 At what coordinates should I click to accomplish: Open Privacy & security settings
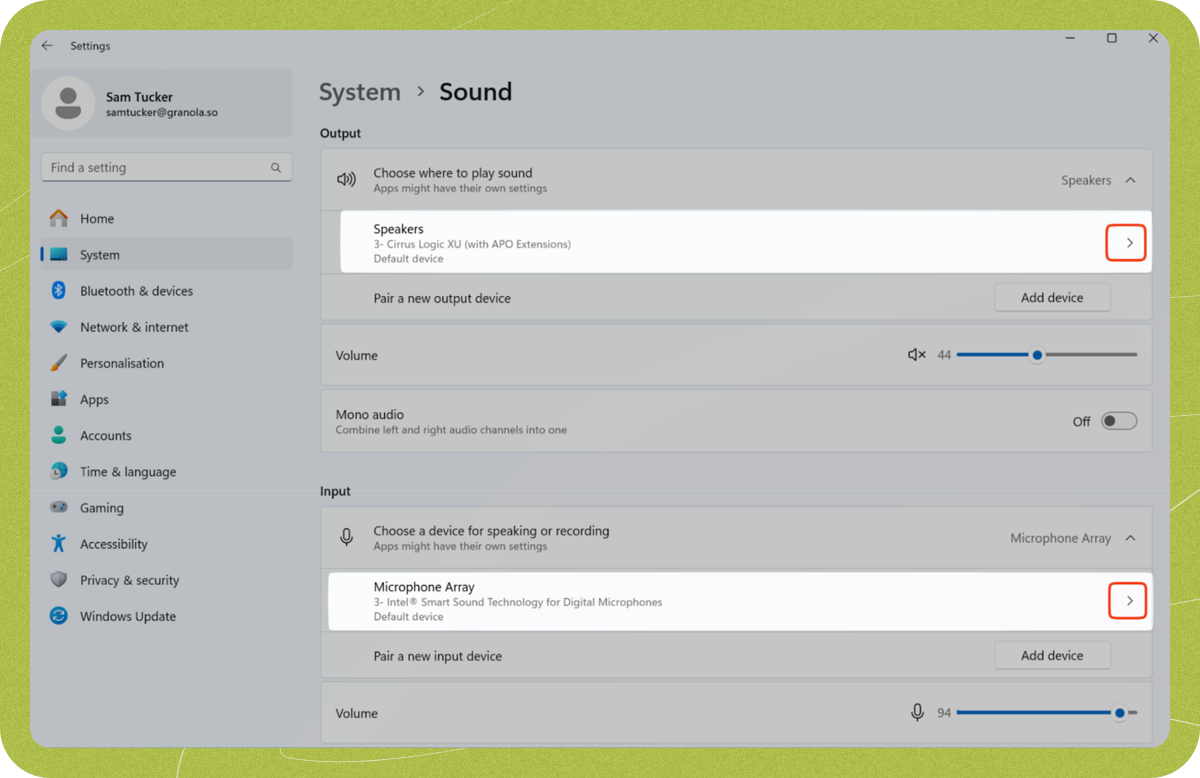pos(167,580)
